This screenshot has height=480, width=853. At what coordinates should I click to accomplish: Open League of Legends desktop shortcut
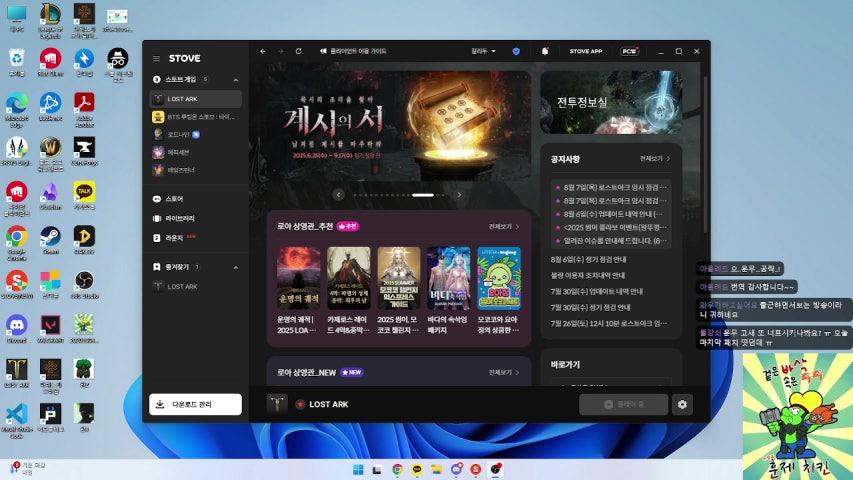[x=51, y=21]
